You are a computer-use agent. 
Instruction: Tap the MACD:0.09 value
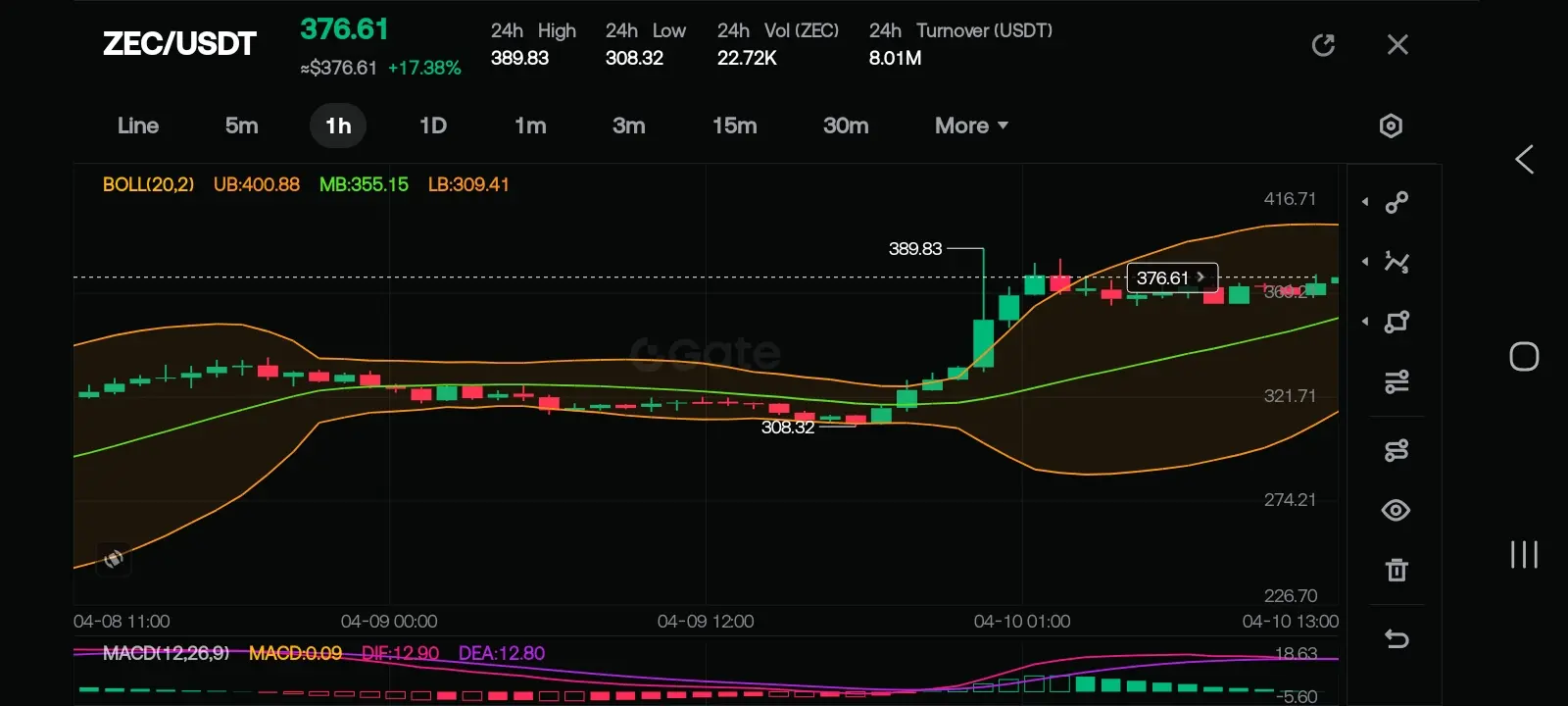tap(295, 653)
